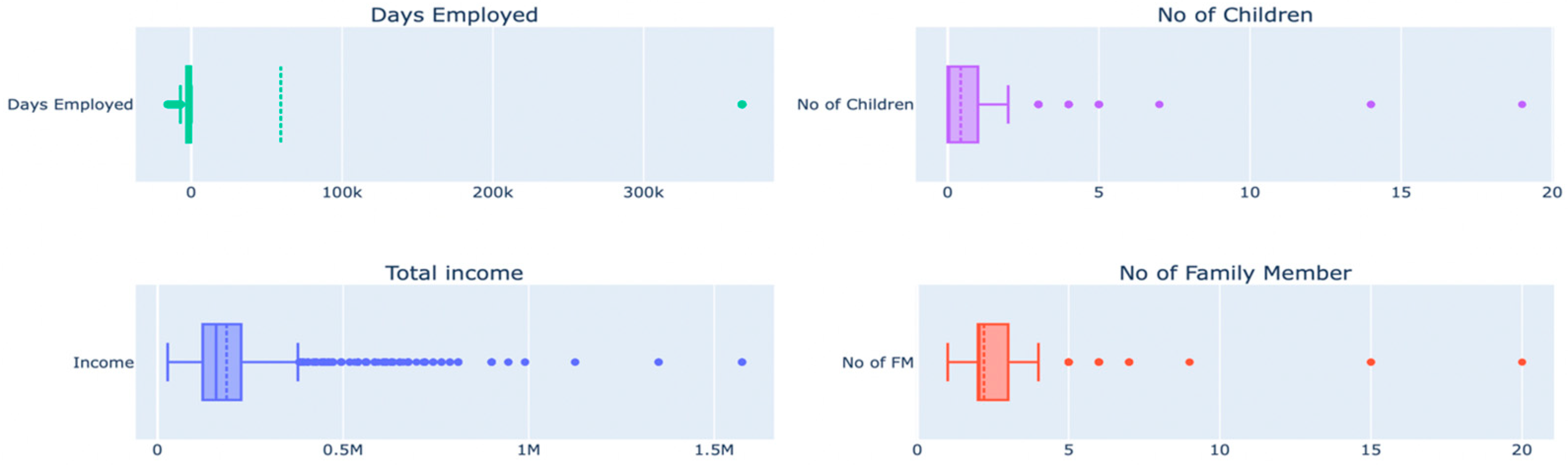Click the "No of Children" chart title

tap(1235, 15)
